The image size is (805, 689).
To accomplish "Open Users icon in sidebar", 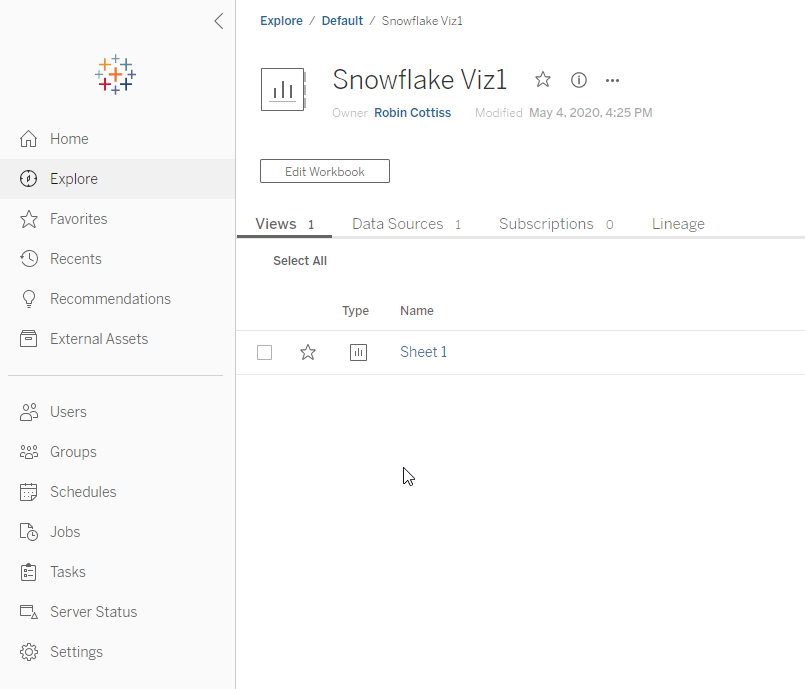I will point(28,412).
